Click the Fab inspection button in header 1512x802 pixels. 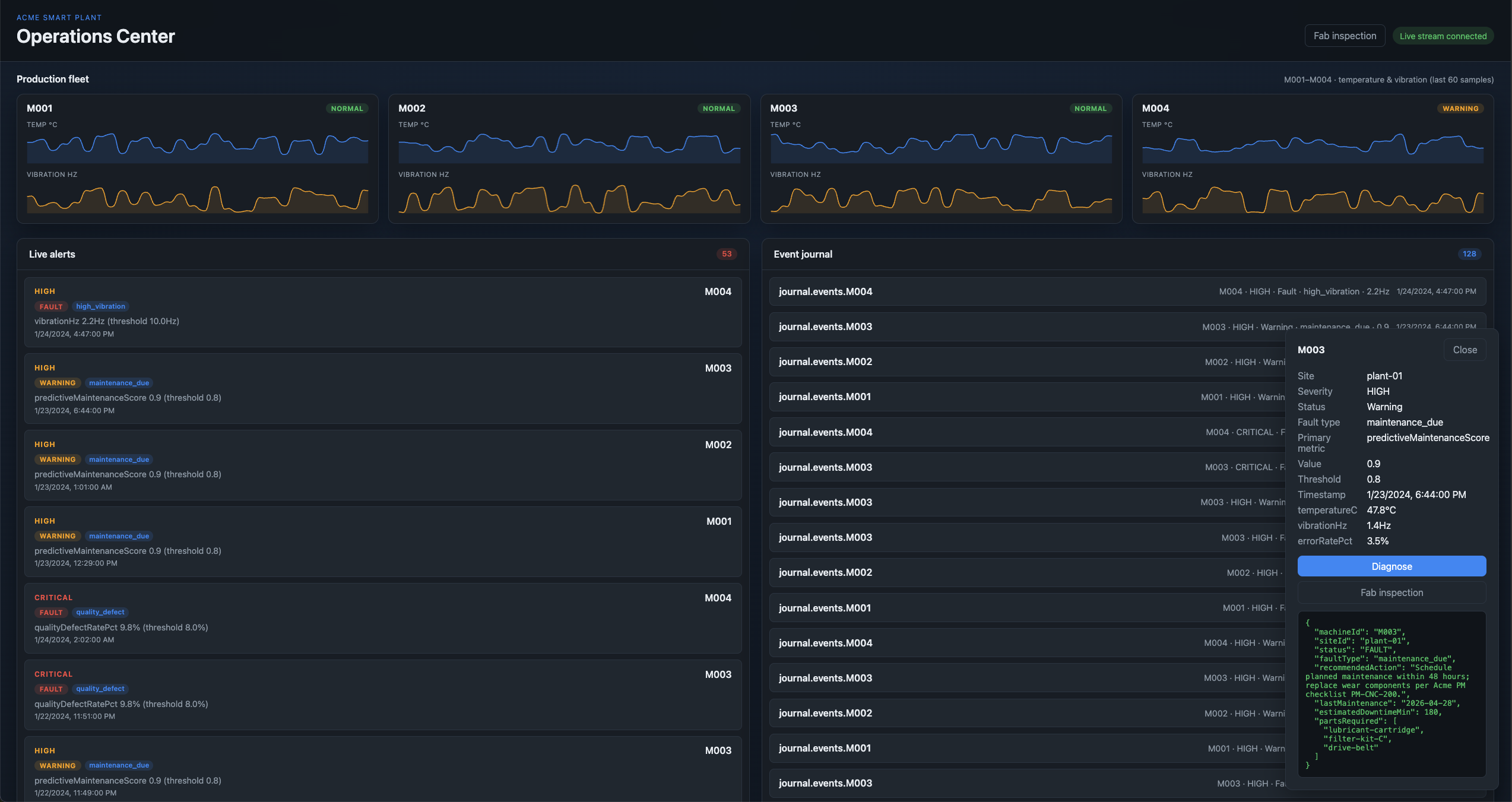pyautogui.click(x=1345, y=36)
